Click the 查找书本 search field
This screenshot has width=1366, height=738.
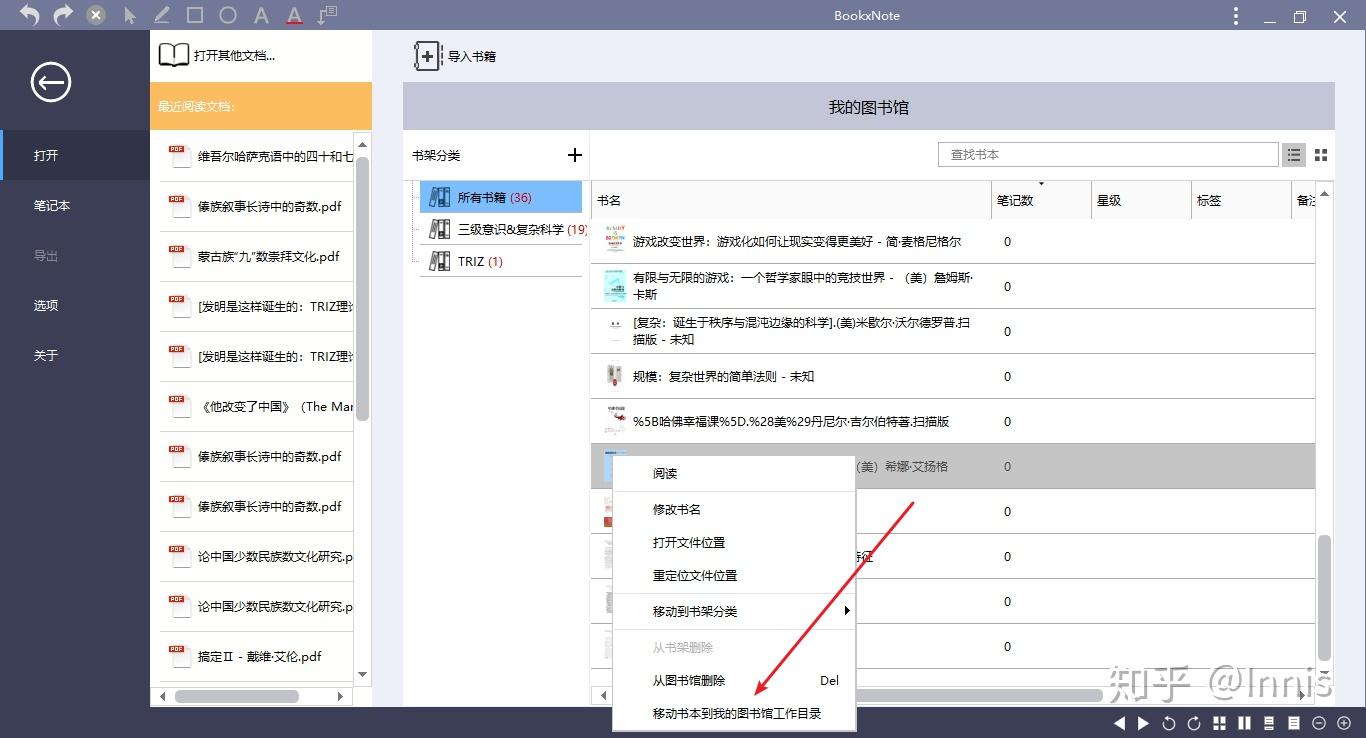click(x=1108, y=154)
